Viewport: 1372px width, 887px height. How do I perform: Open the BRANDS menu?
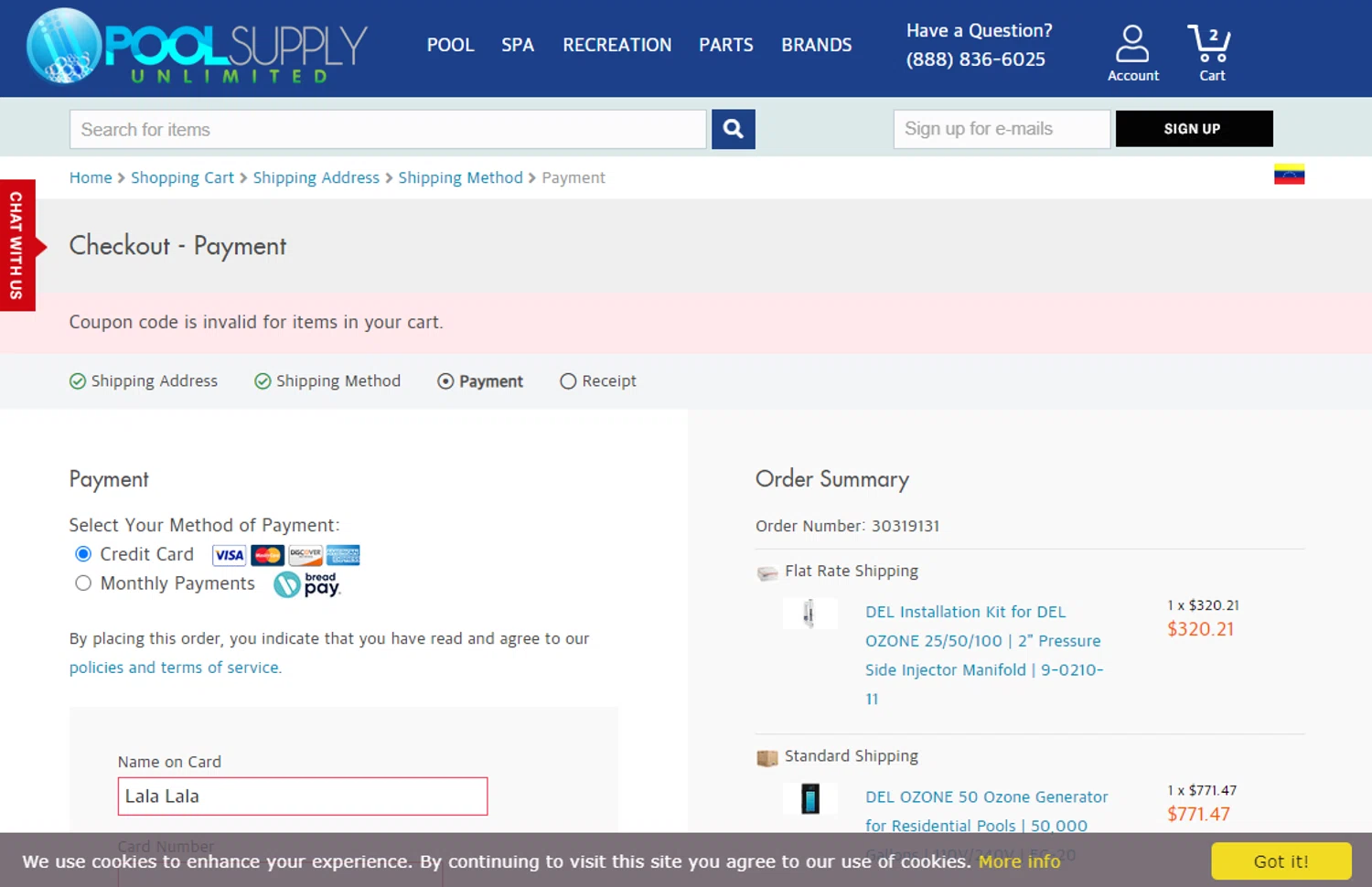(x=817, y=45)
